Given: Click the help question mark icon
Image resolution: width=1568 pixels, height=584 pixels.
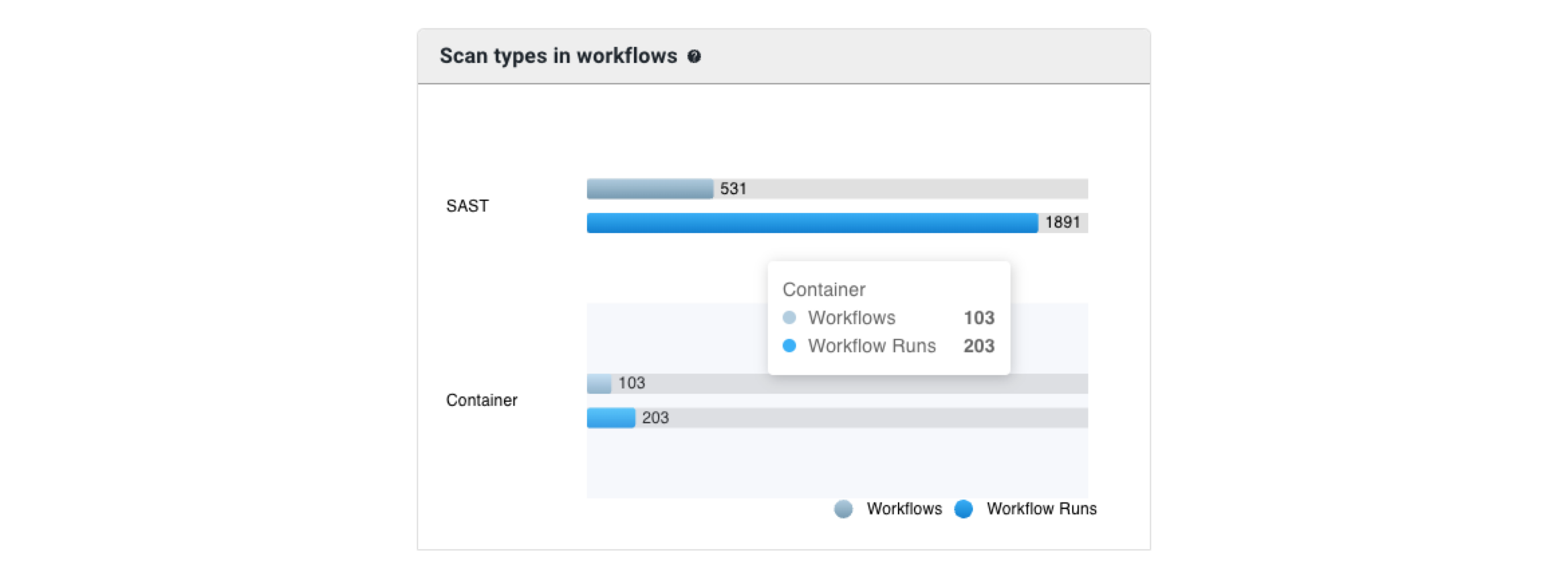Looking at the screenshot, I should point(694,57).
